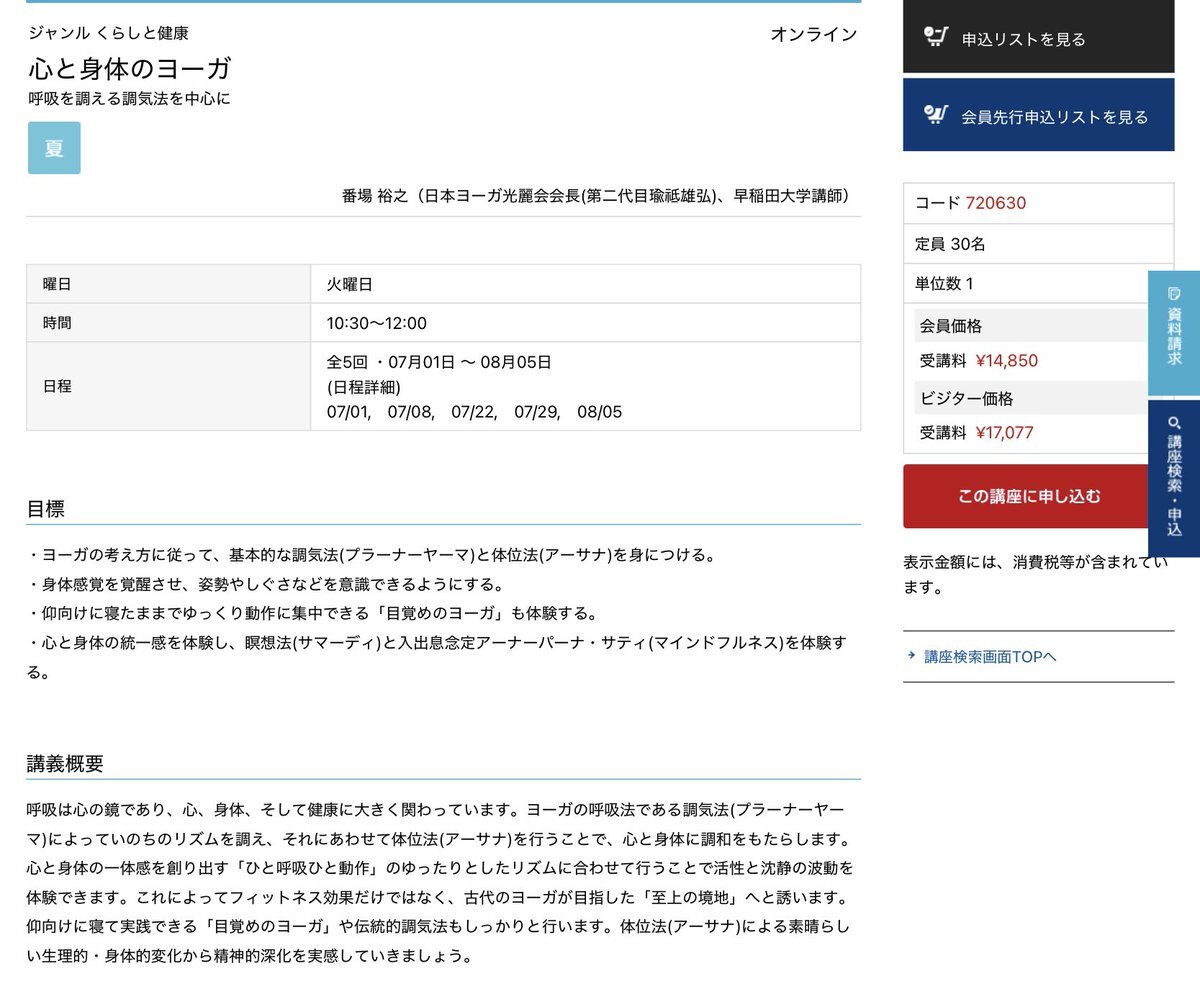
Task: Click 単位数 1 row
Action: coord(1038,284)
